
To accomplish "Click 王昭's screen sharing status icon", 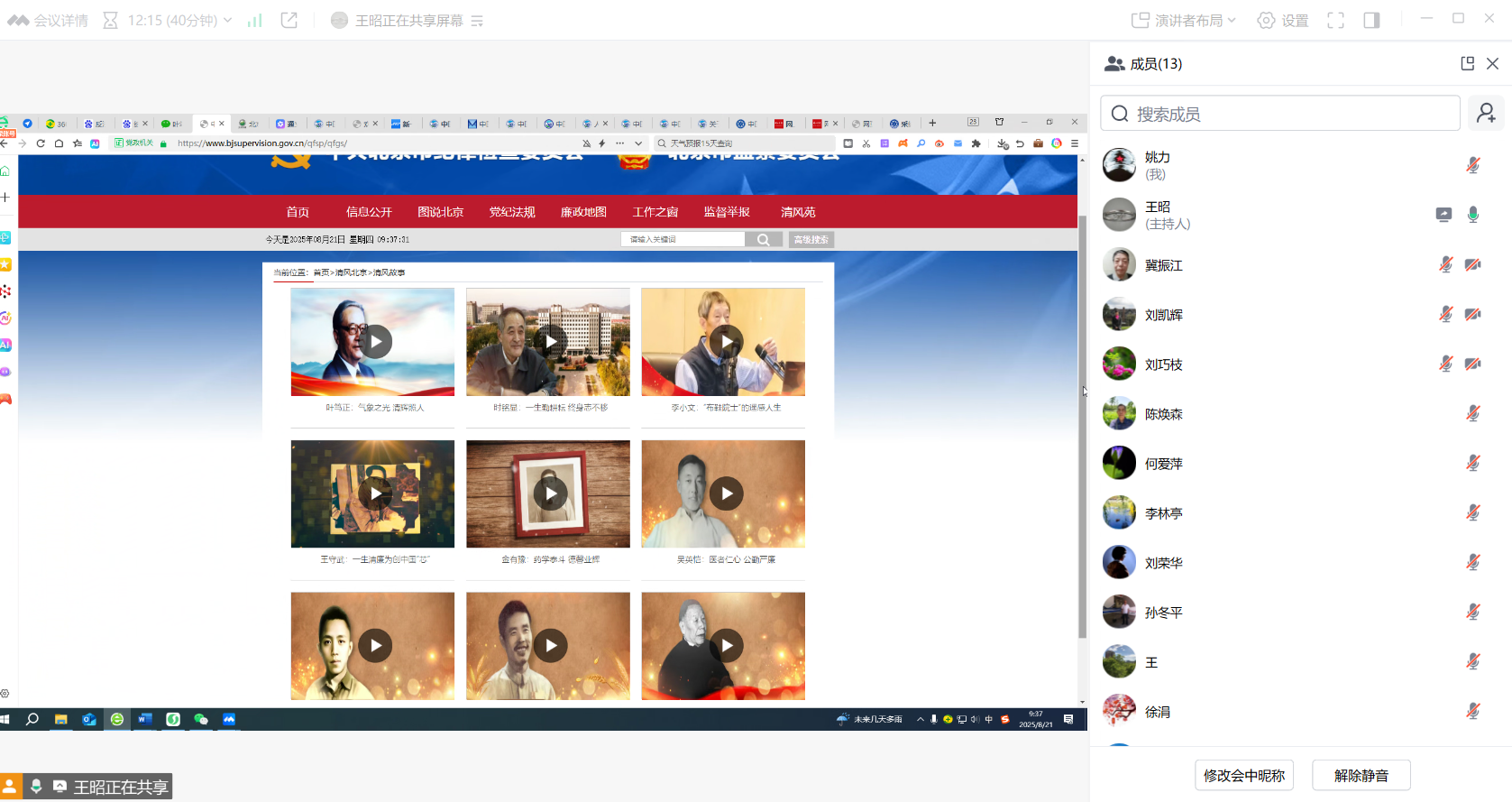I will pos(1443,215).
